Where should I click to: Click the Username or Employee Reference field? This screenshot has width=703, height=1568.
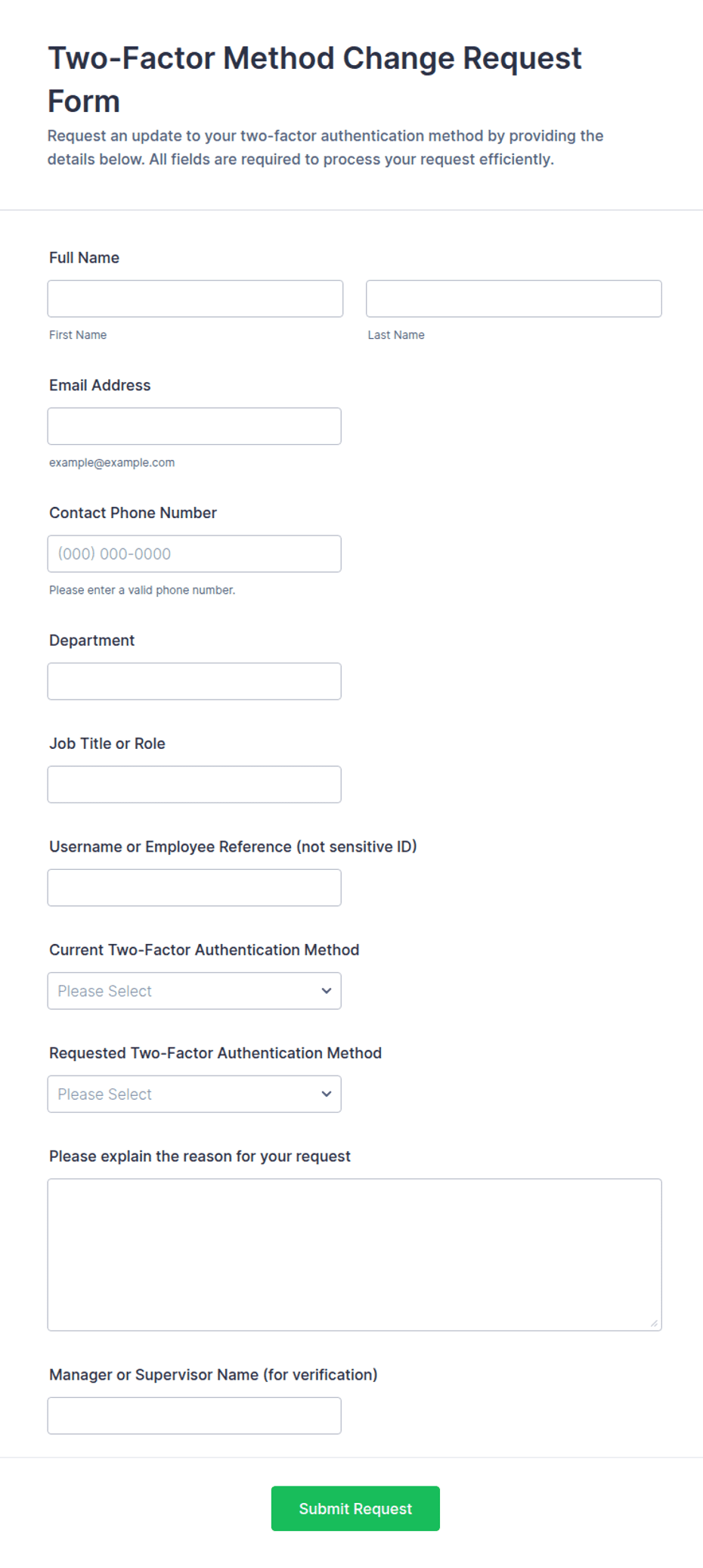pos(194,888)
